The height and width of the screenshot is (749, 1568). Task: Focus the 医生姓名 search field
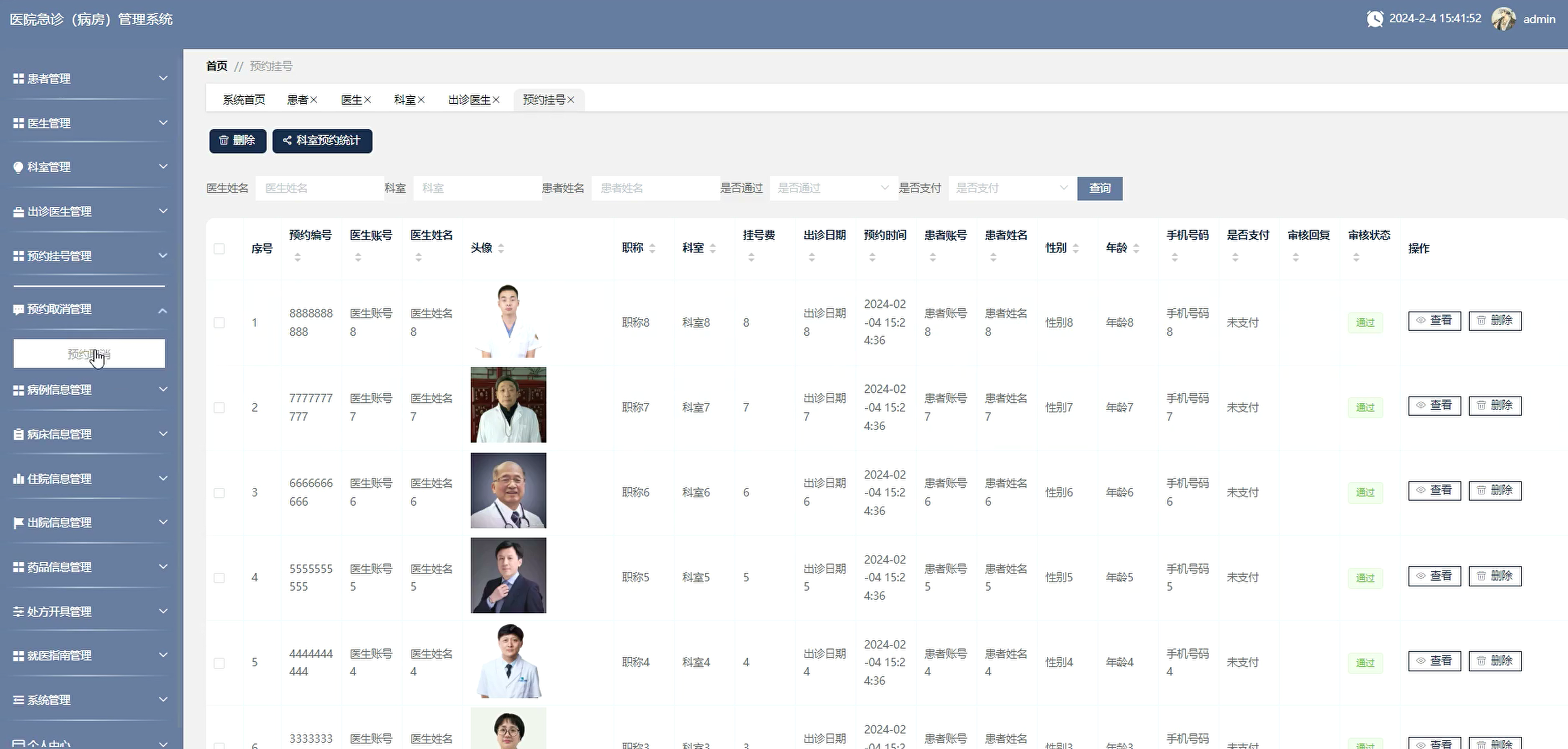(x=319, y=188)
